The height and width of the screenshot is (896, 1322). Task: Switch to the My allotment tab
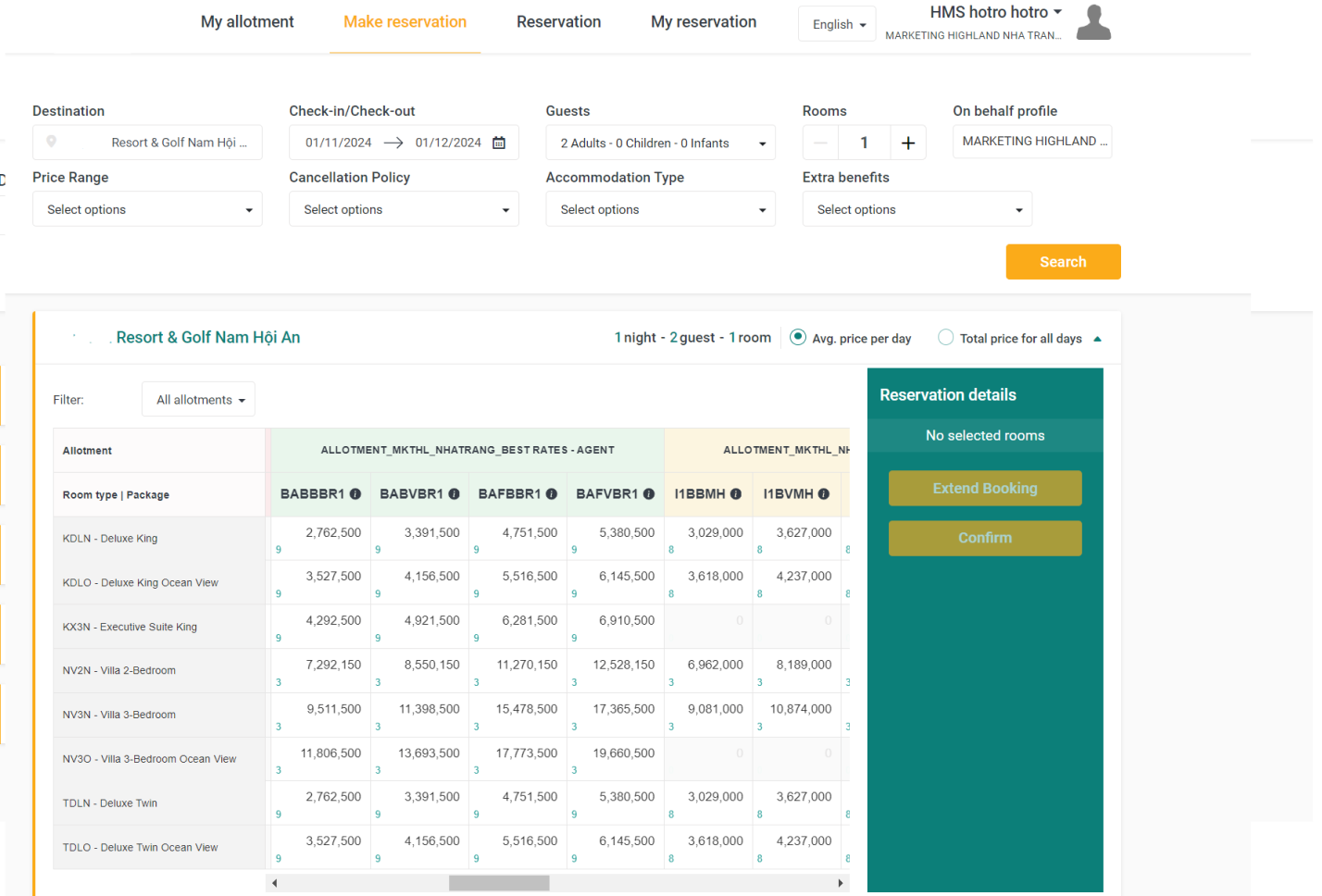[247, 22]
